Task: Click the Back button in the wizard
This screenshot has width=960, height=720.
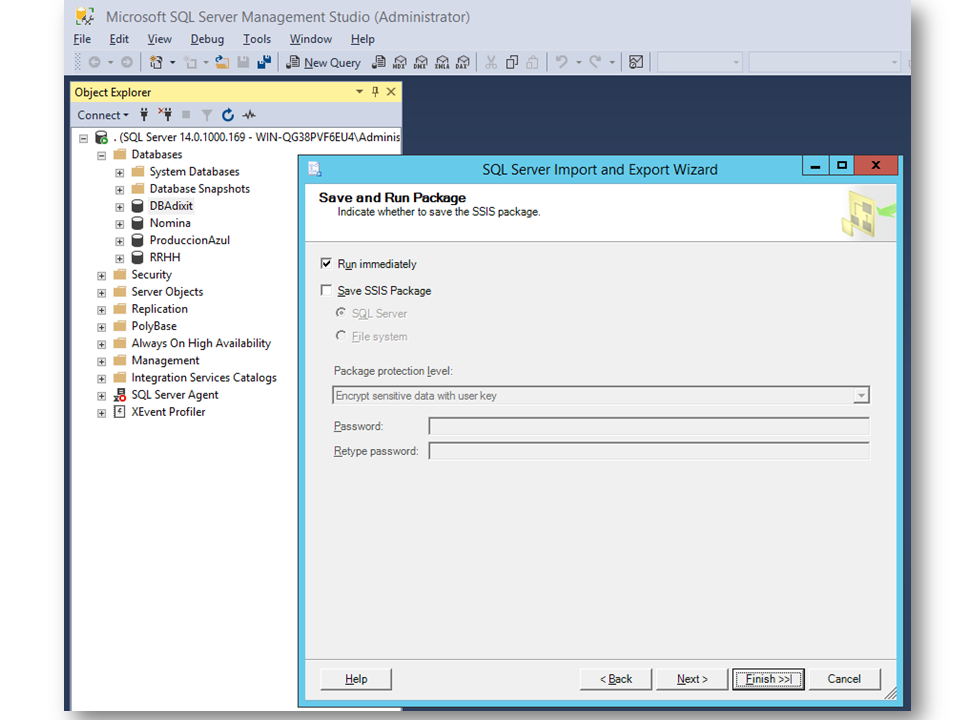Action: point(615,678)
